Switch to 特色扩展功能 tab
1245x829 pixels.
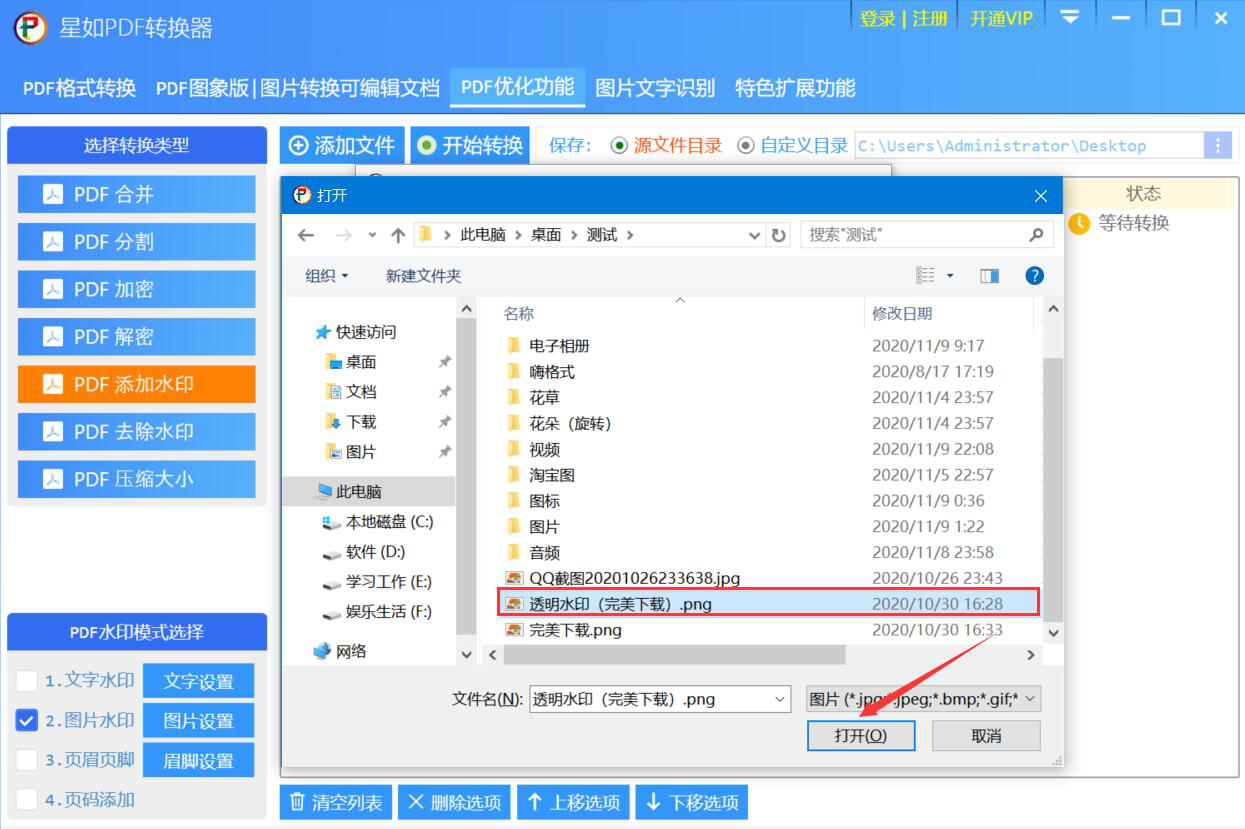pyautogui.click(x=795, y=88)
